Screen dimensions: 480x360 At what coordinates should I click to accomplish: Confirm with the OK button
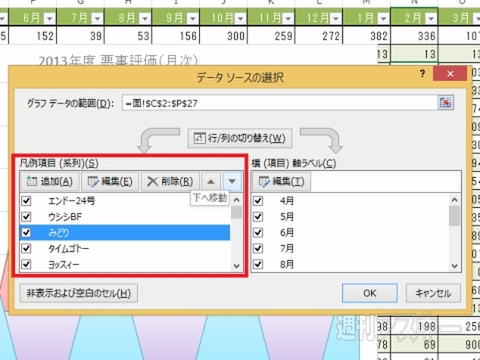pos(370,293)
